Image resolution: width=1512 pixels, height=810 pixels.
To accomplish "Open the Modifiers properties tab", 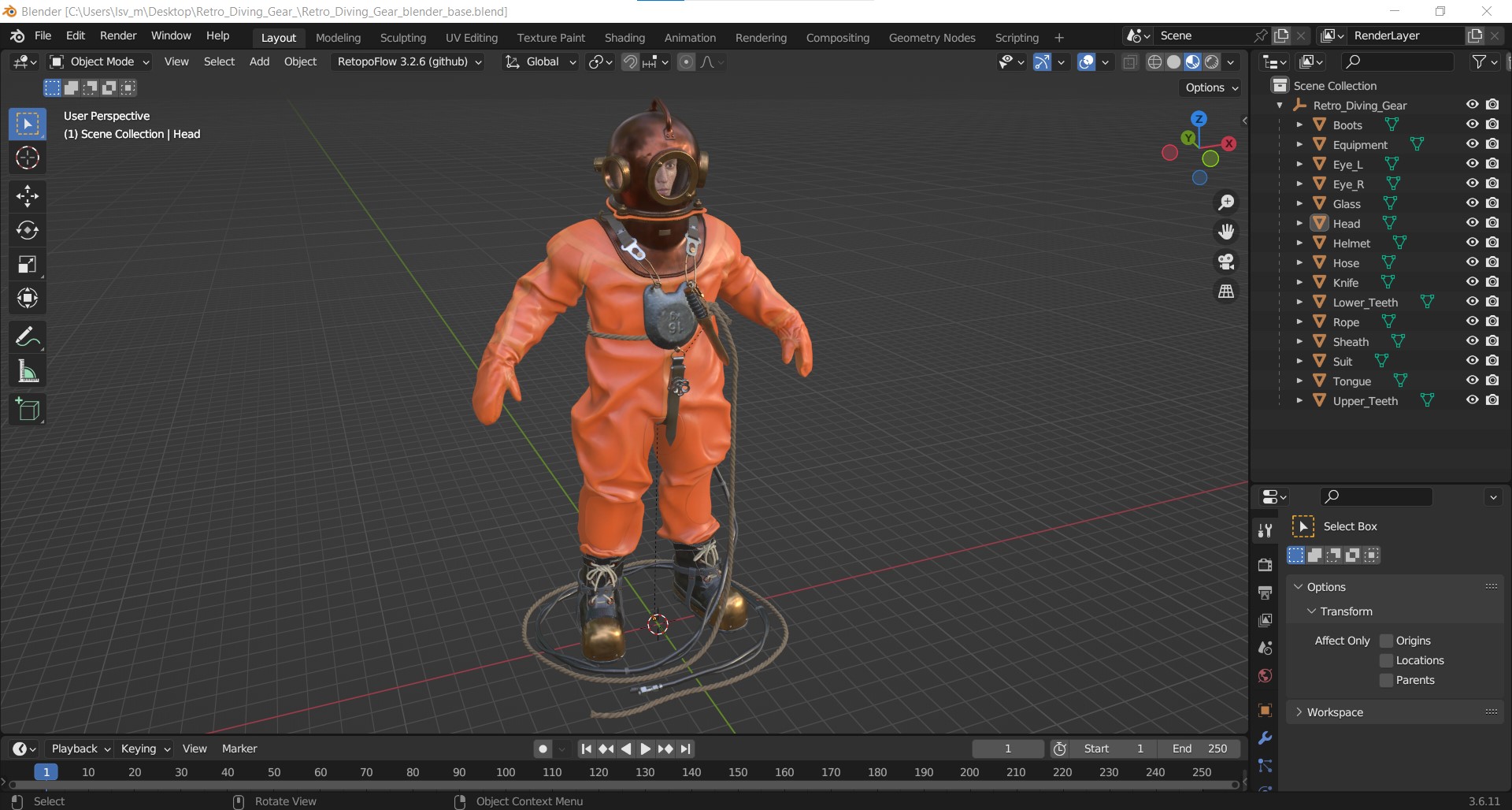I will coord(1265,738).
